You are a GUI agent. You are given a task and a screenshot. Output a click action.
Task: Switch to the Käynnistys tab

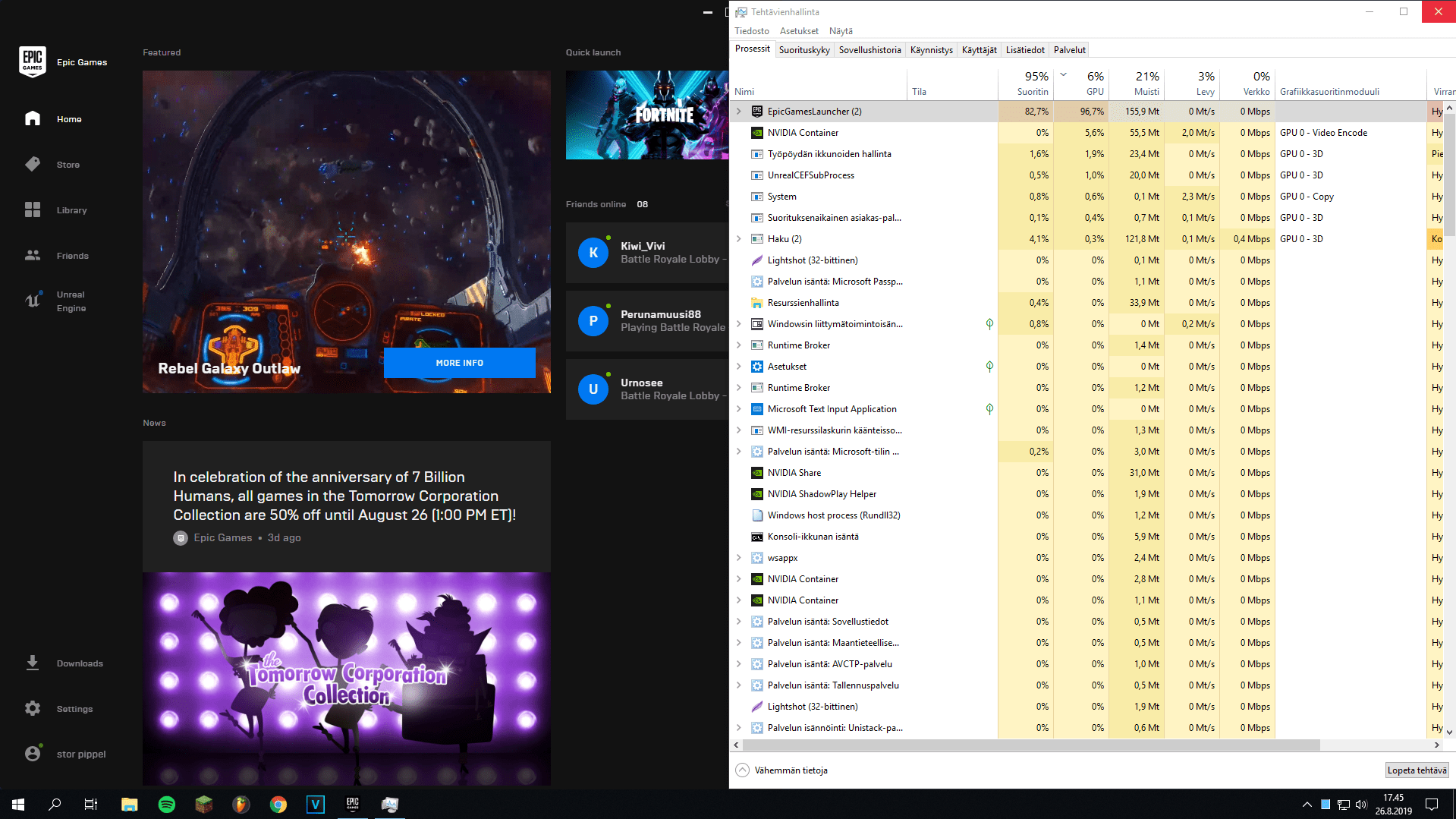932,50
